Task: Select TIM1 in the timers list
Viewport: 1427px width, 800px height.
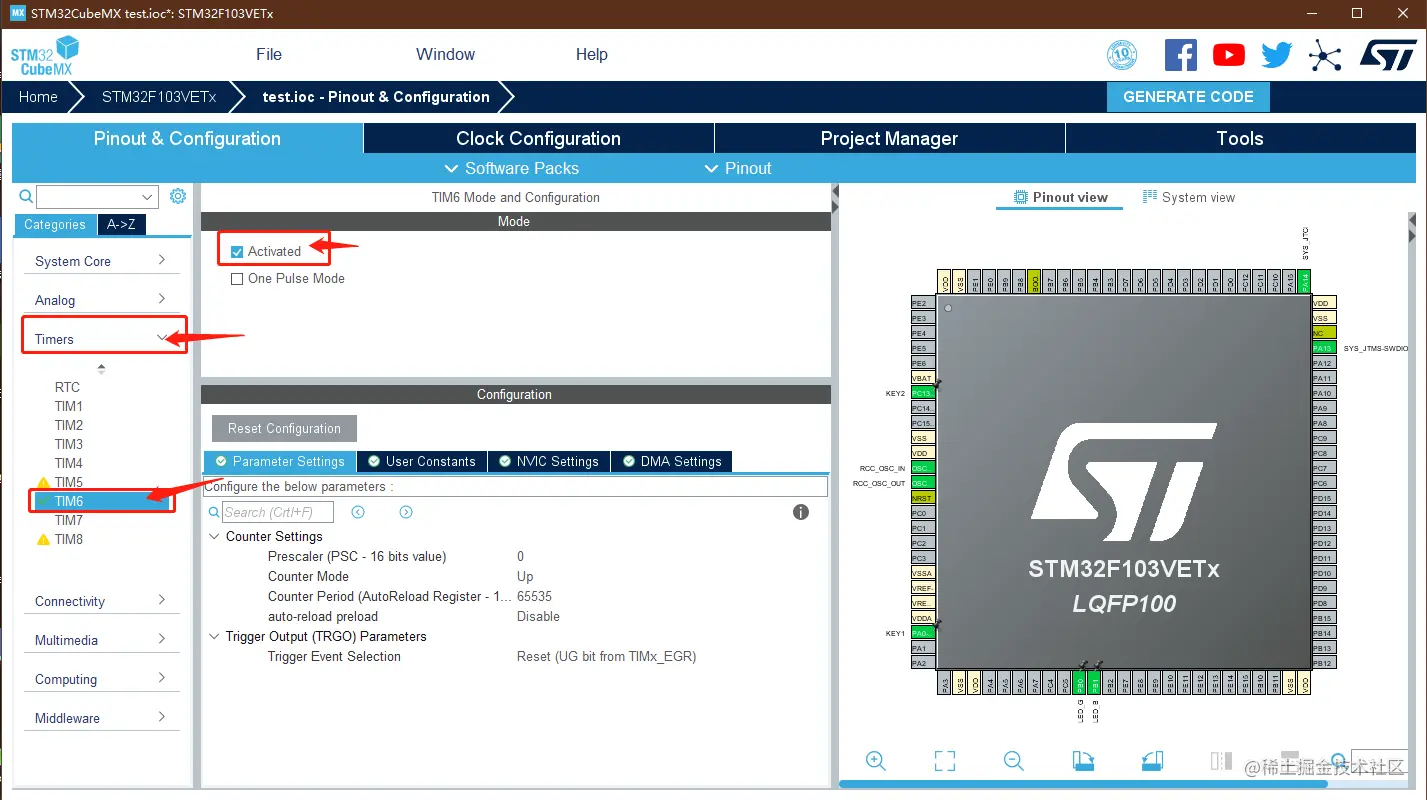Action: 69,407
